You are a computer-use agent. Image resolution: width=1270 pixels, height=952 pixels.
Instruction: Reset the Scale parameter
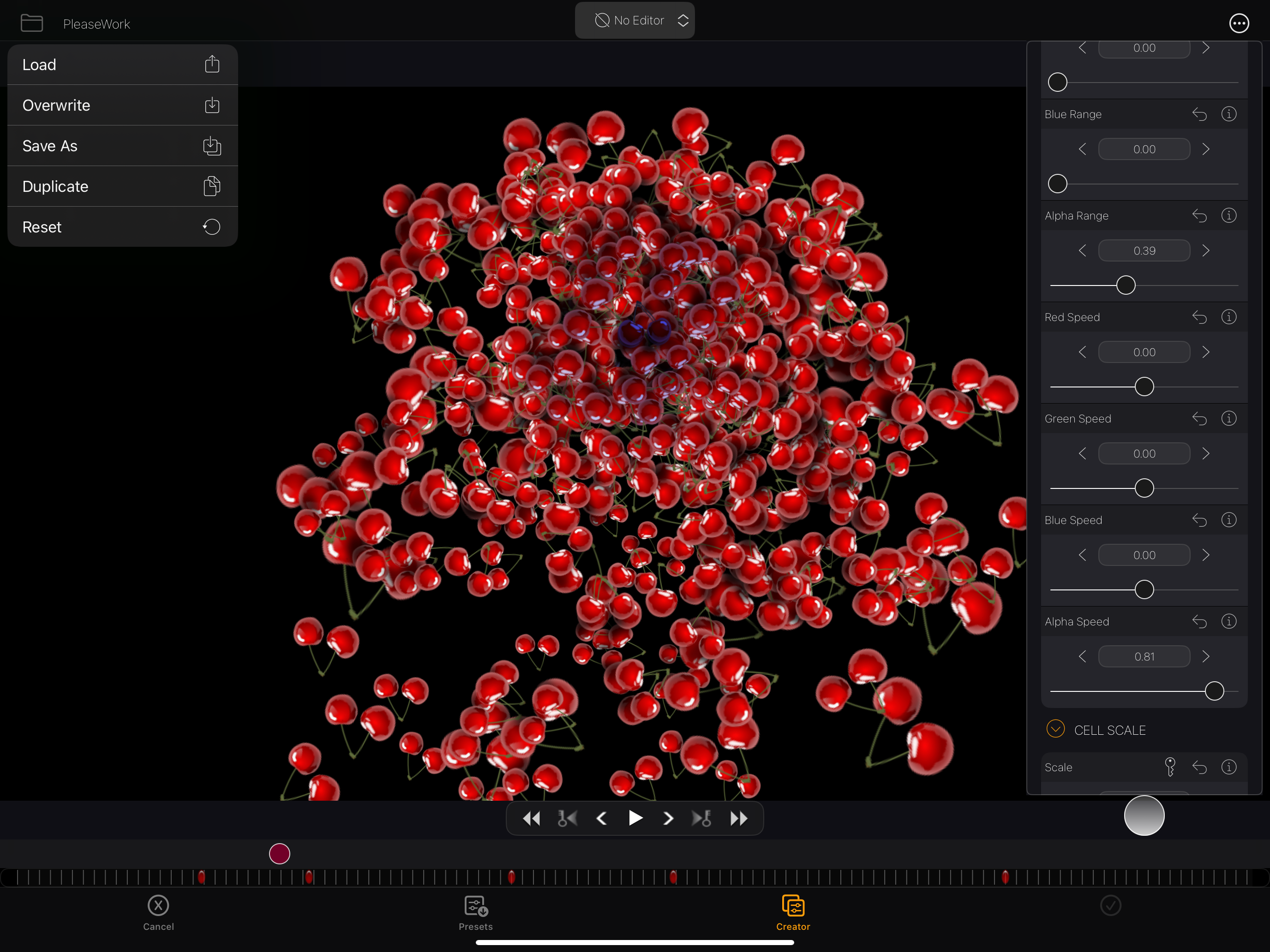pos(1199,767)
